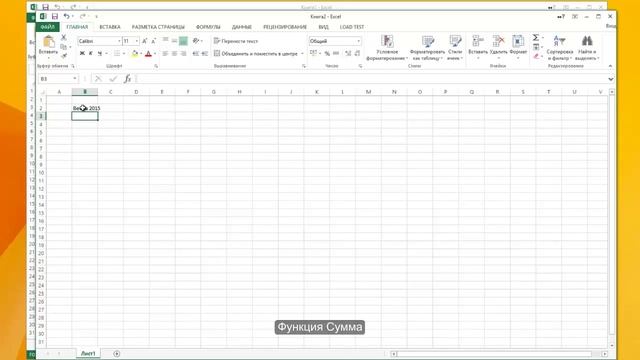Undo the last action
The image size is (640, 360).
(x=67, y=16)
